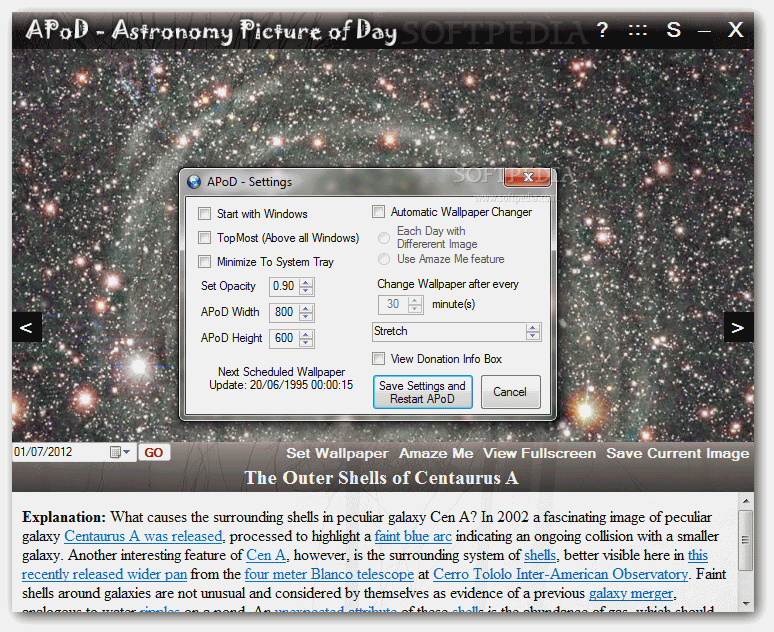
Task: Show next picture with right arrow
Action: coord(738,327)
